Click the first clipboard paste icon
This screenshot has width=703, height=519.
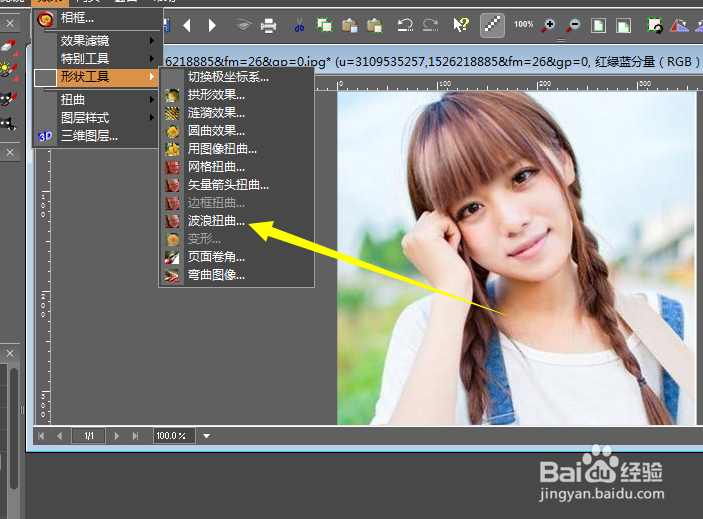[x=349, y=25]
